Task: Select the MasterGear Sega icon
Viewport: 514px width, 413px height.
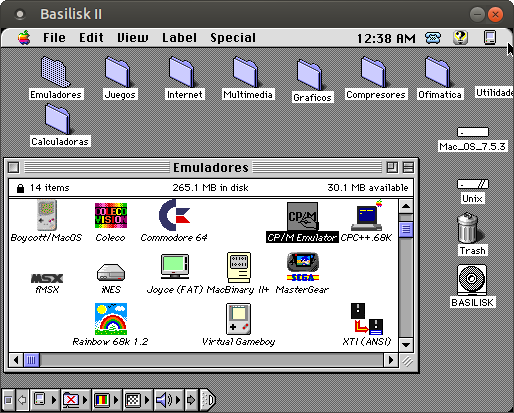Action: [303, 267]
